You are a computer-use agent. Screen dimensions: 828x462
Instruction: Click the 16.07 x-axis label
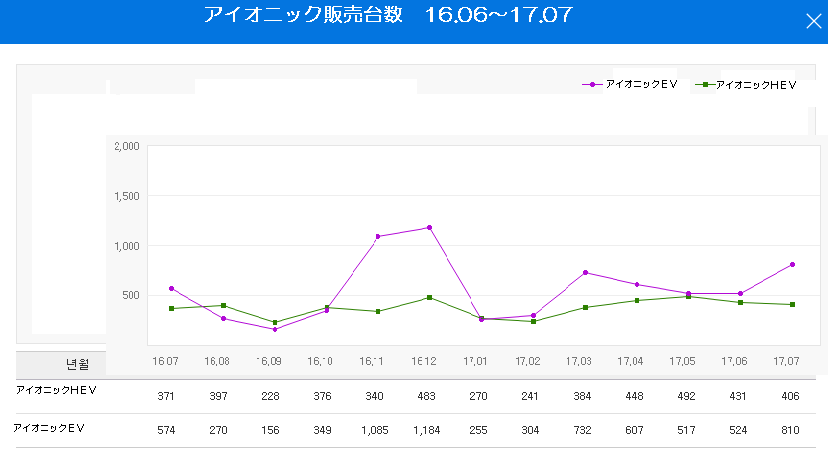(x=165, y=361)
